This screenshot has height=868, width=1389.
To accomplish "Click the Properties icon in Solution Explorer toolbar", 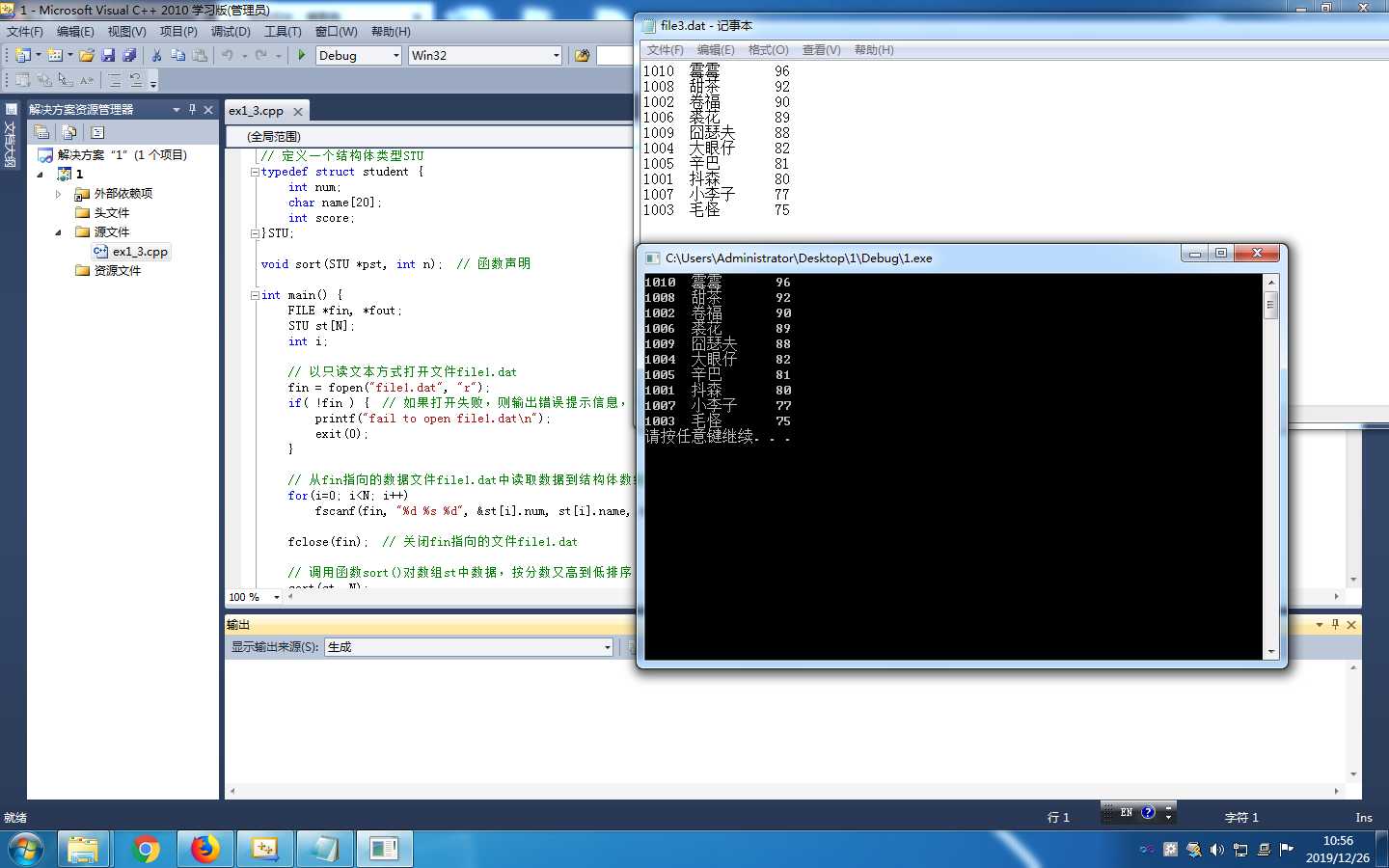I will click(41, 132).
